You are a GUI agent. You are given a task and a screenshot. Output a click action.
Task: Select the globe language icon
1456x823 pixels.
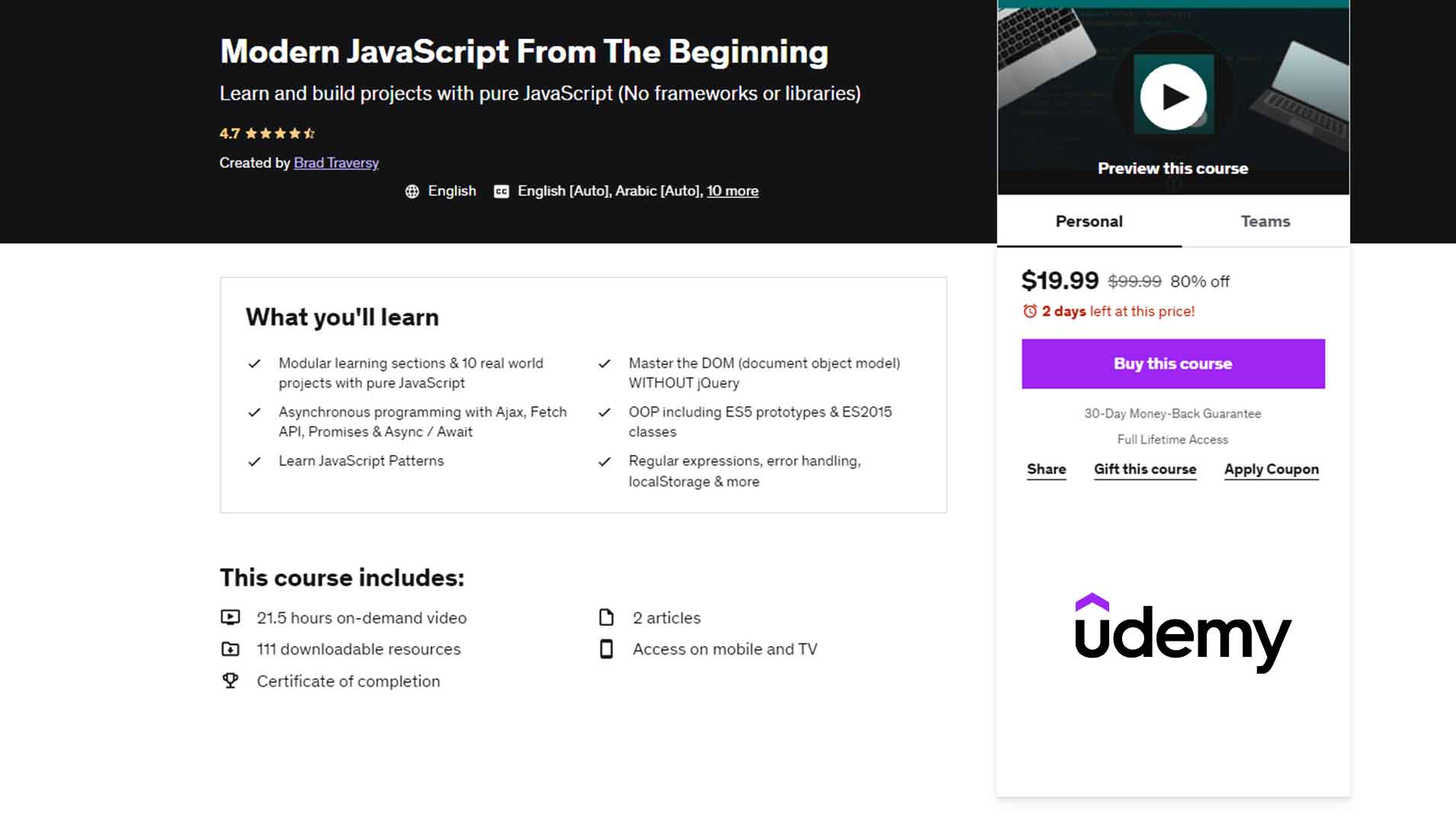(412, 191)
